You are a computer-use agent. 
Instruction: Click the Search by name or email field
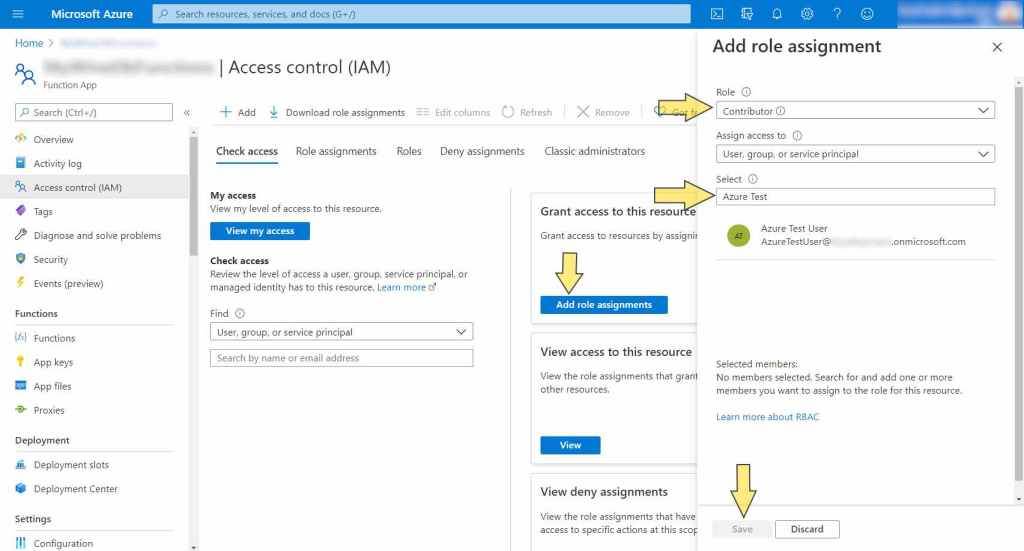coord(341,358)
